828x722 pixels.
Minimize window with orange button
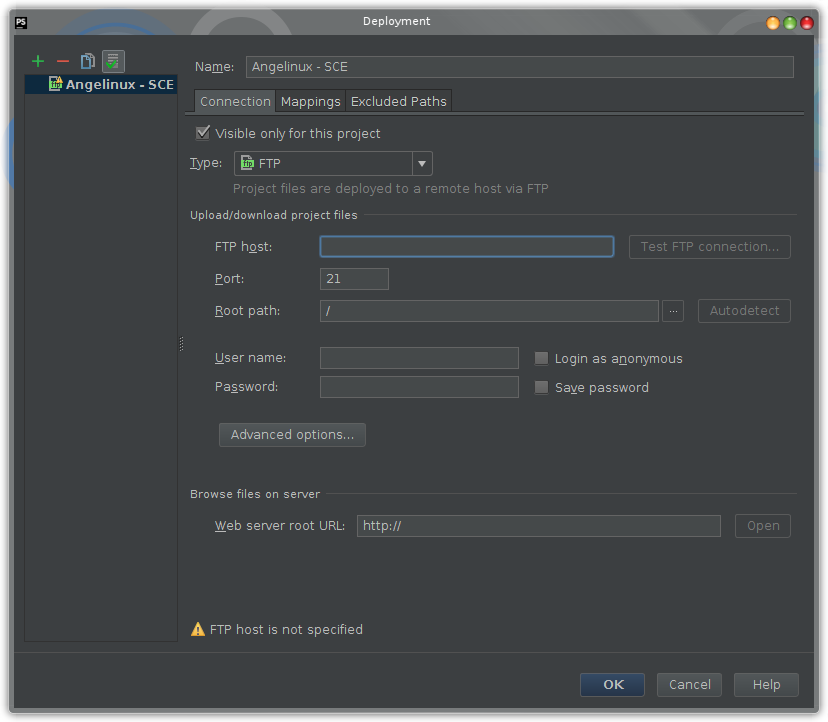click(773, 23)
